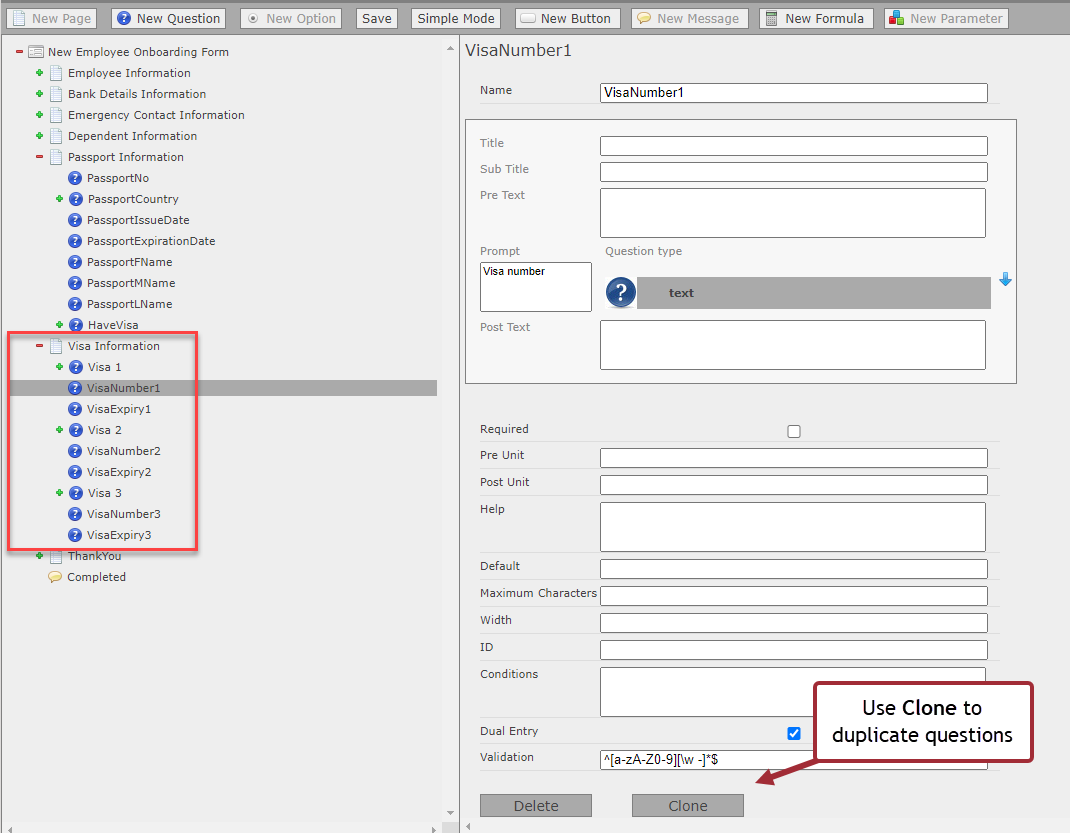Viewport: 1070px width, 833px height.
Task: Collapse the Visa Information page
Action: pos(40,346)
